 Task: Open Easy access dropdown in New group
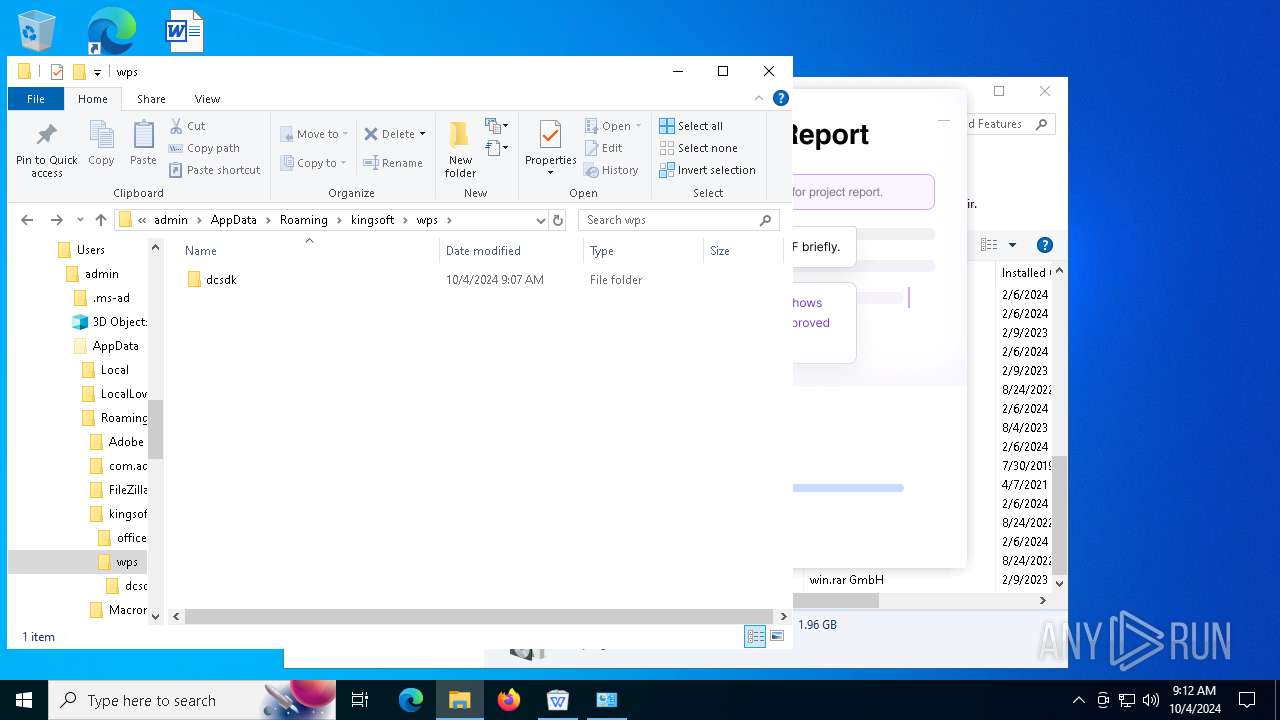click(x=497, y=148)
